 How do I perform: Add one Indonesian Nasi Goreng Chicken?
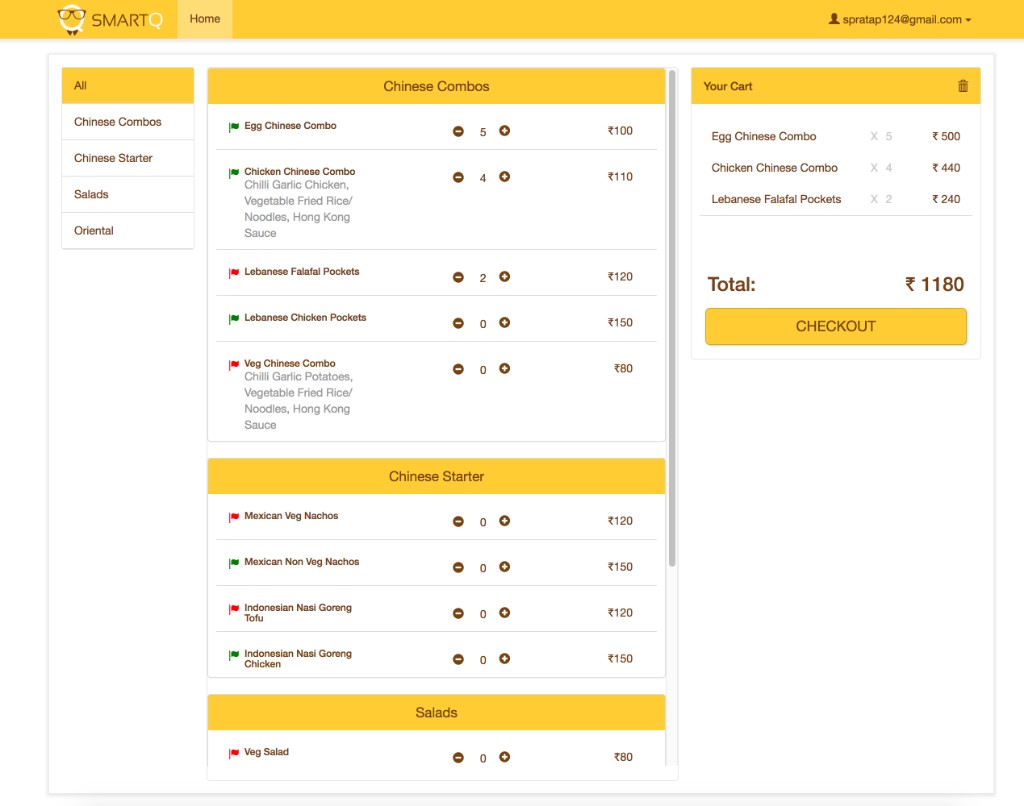pos(504,658)
